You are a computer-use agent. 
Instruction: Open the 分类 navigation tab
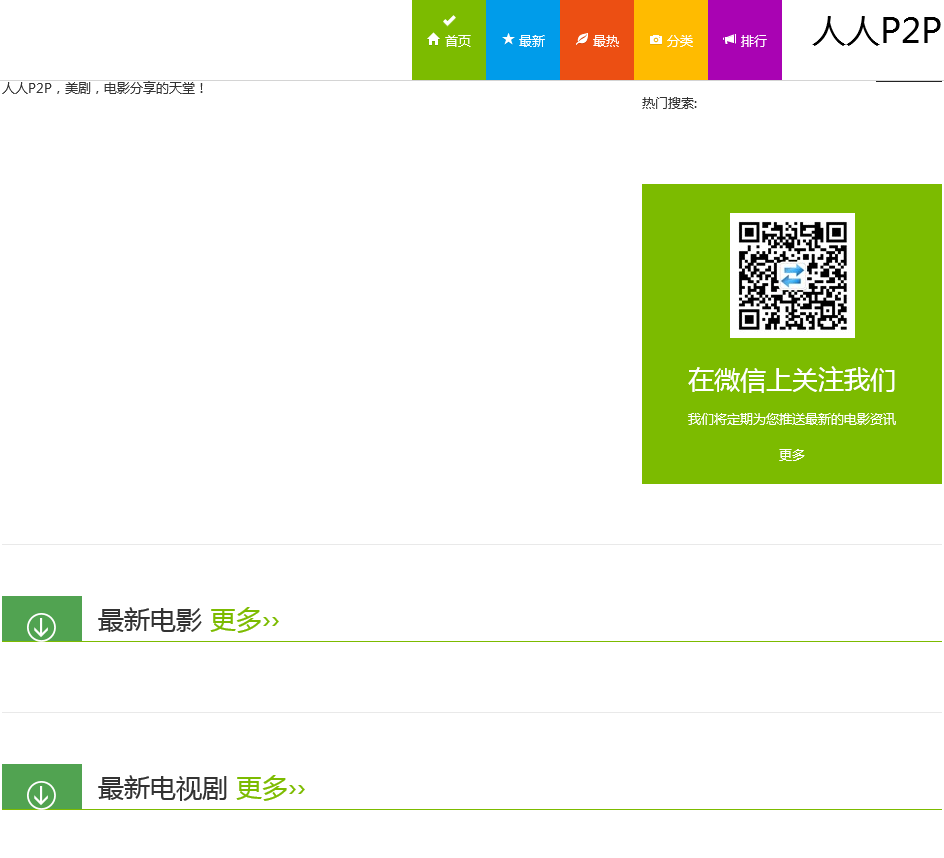671,40
